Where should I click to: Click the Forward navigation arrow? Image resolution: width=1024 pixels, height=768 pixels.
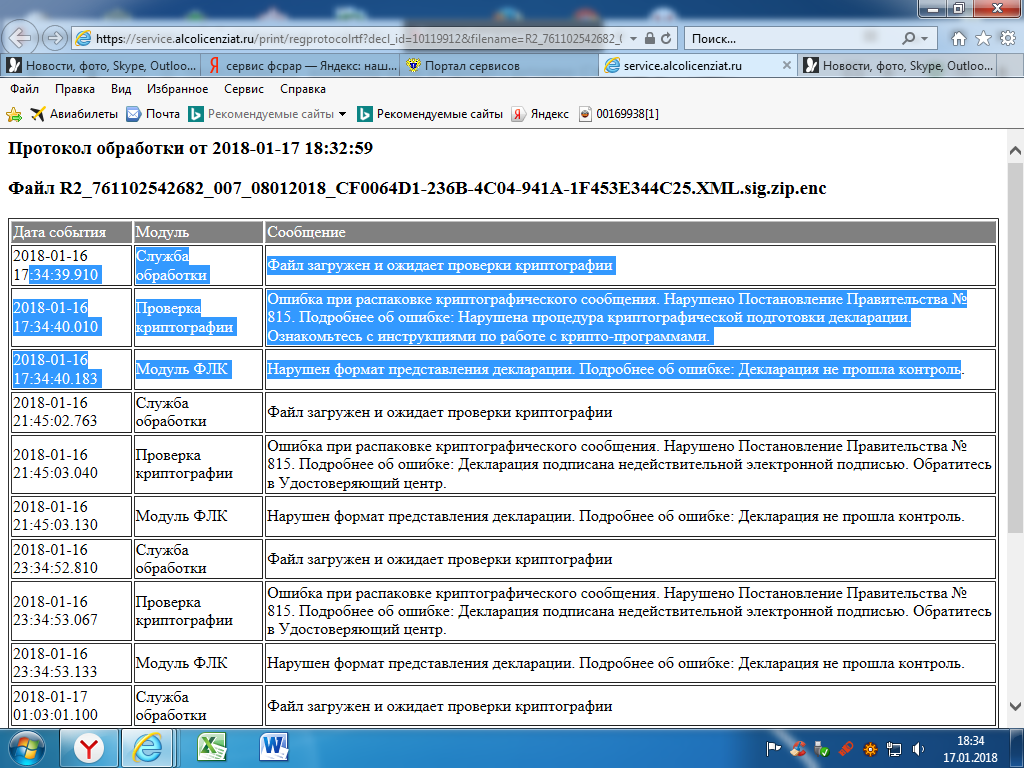pyautogui.click(x=54, y=38)
